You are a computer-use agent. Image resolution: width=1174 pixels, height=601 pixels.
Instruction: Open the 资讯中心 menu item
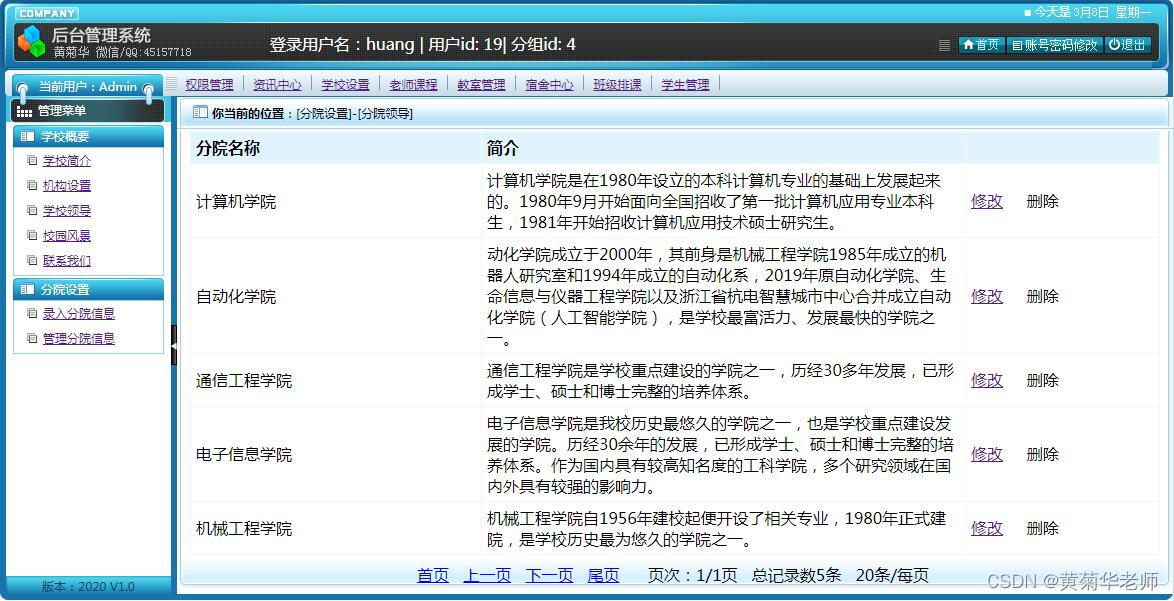pos(277,84)
